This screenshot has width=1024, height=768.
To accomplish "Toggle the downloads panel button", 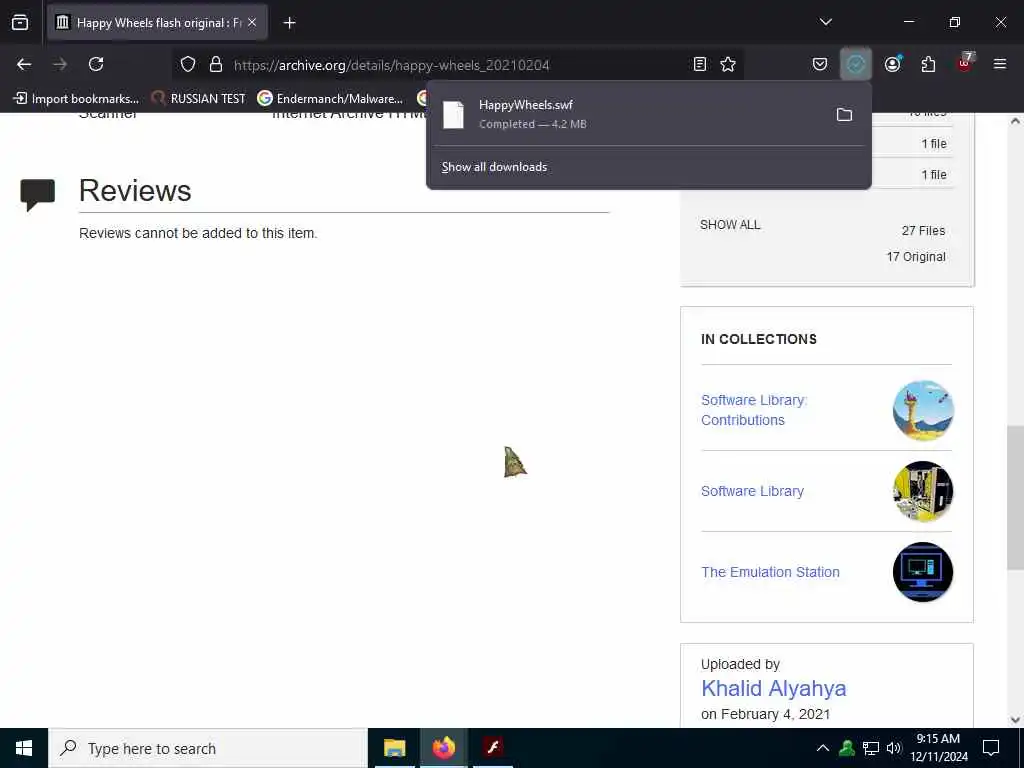I will [856, 64].
